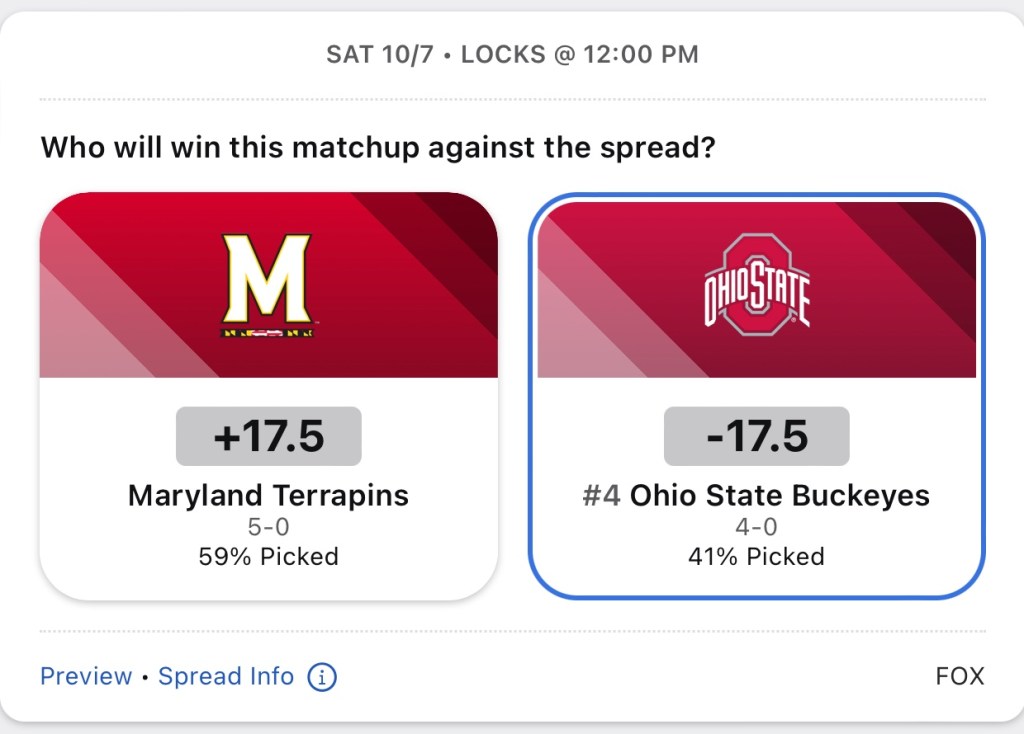Open the Preview link

(x=86, y=677)
